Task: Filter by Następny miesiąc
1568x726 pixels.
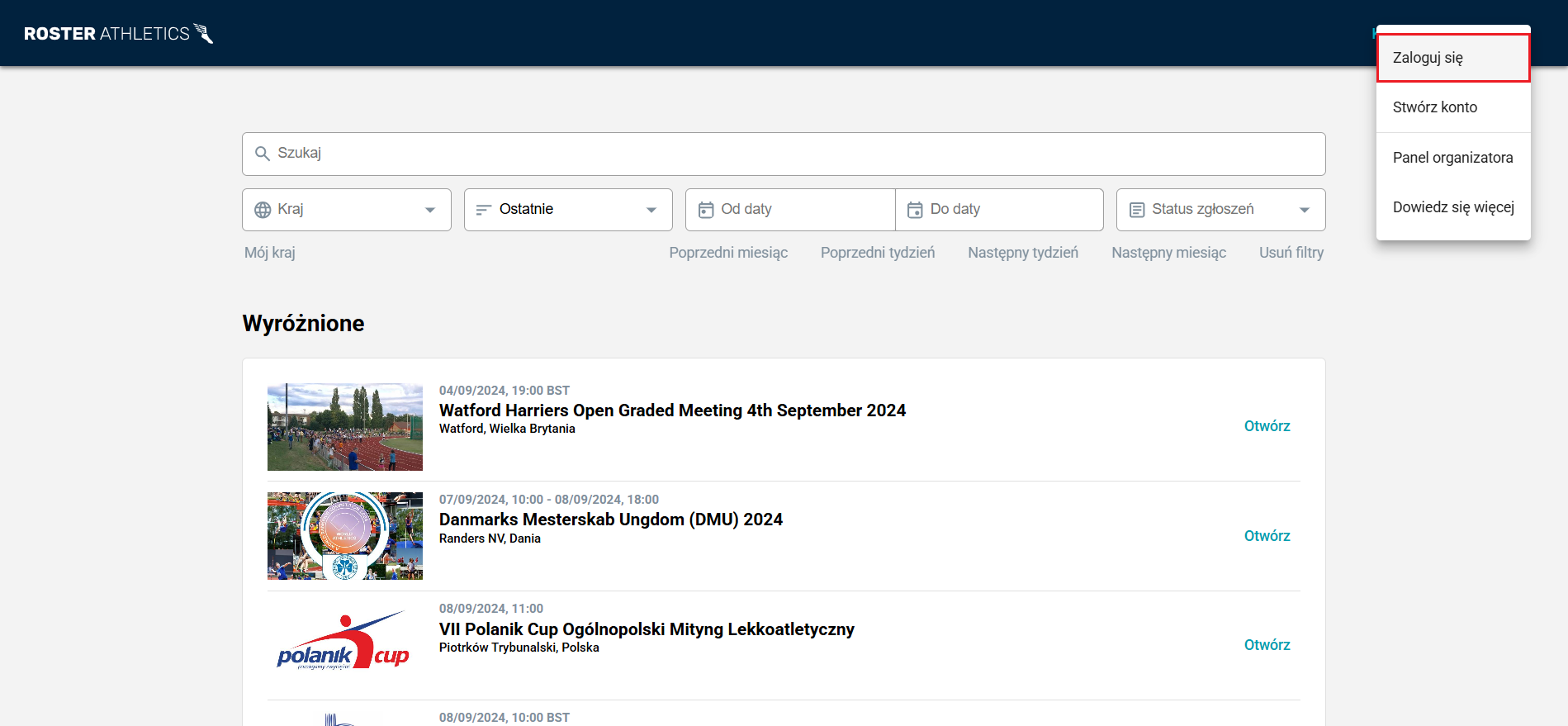Action: (x=1168, y=253)
